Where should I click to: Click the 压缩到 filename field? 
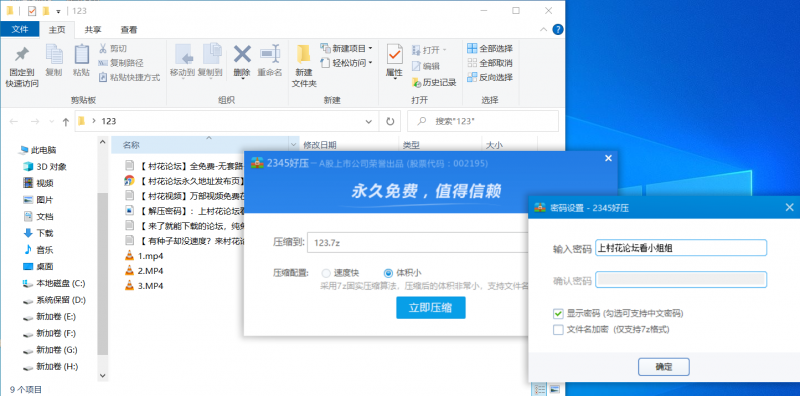click(417, 242)
